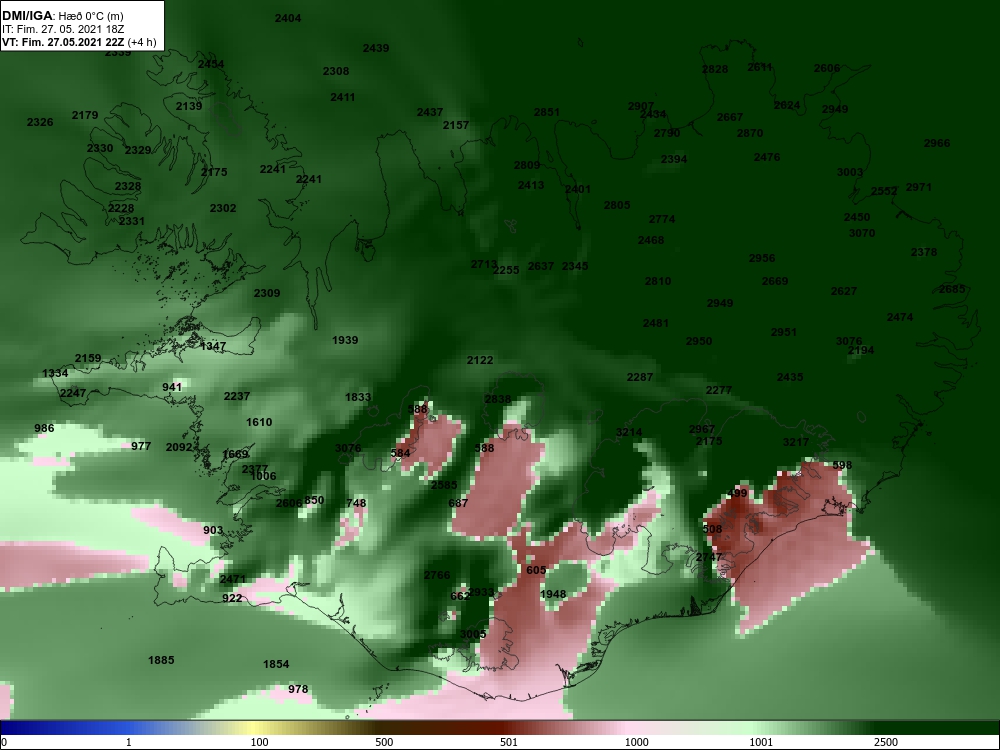The height and width of the screenshot is (750, 1000).
Task: Select the map value "2122"
Action: [x=480, y=360]
